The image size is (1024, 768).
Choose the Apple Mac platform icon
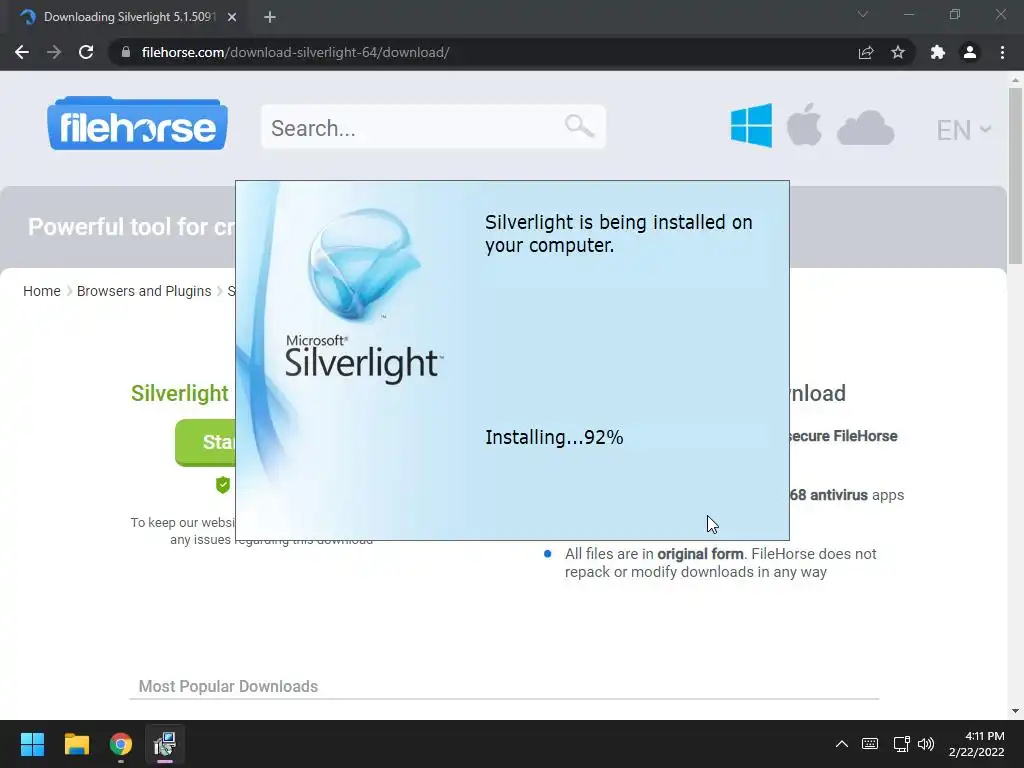(x=804, y=124)
